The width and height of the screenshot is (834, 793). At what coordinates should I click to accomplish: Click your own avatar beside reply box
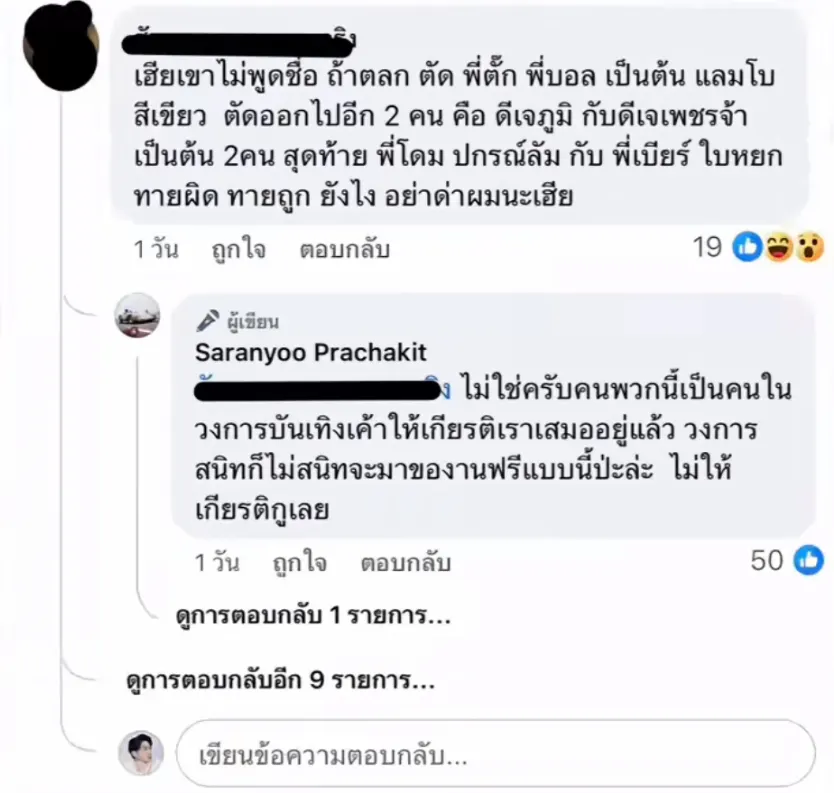click(141, 753)
